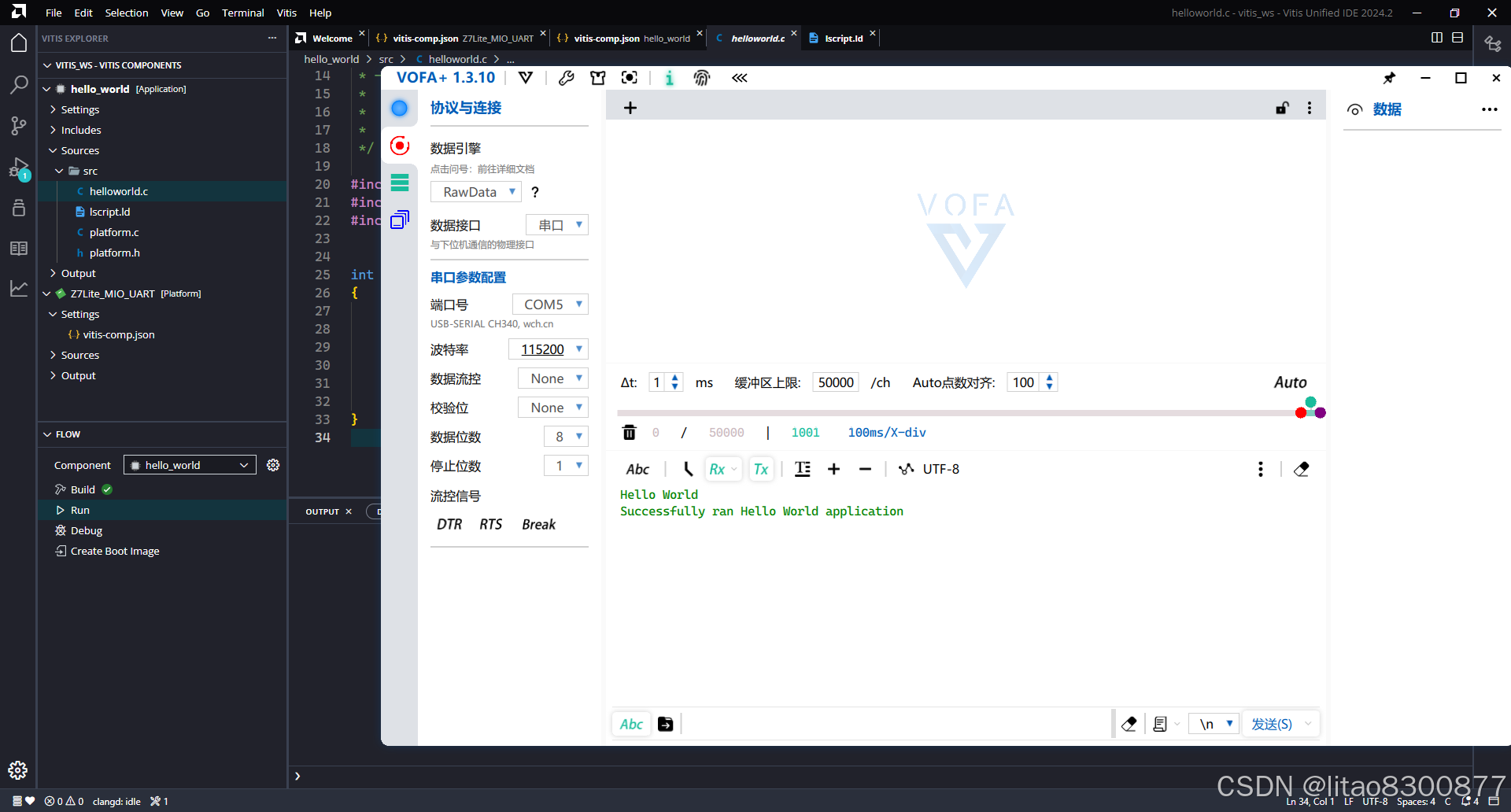Open the Vitis menu
The height and width of the screenshot is (812, 1511).
click(286, 13)
